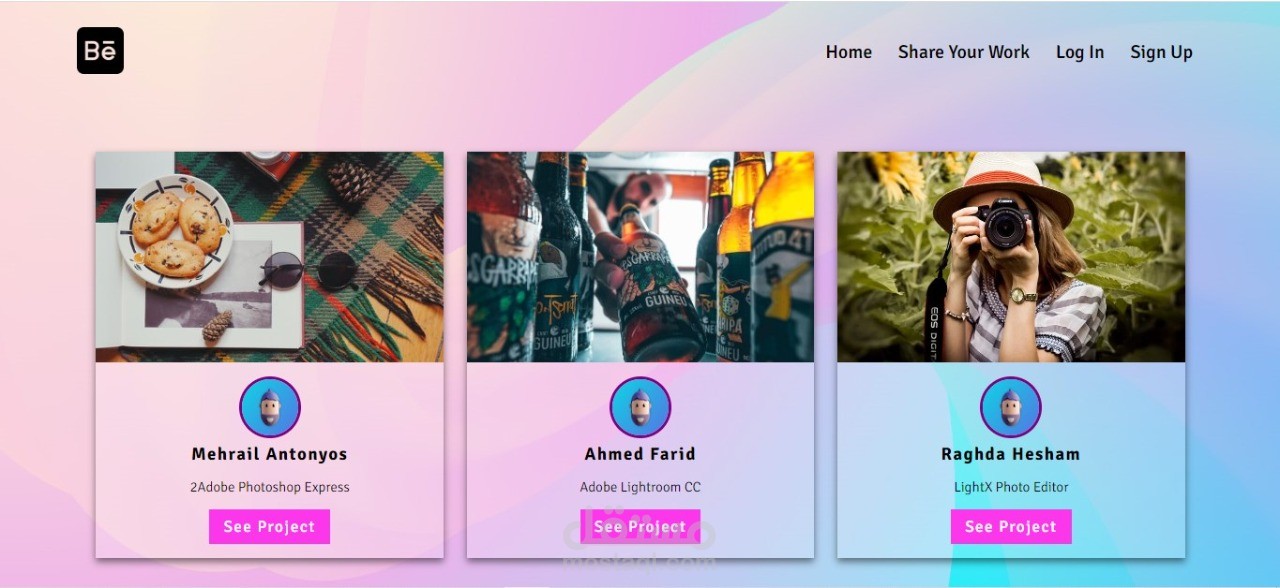Click the Adobe Lightroom CC label

(640, 487)
